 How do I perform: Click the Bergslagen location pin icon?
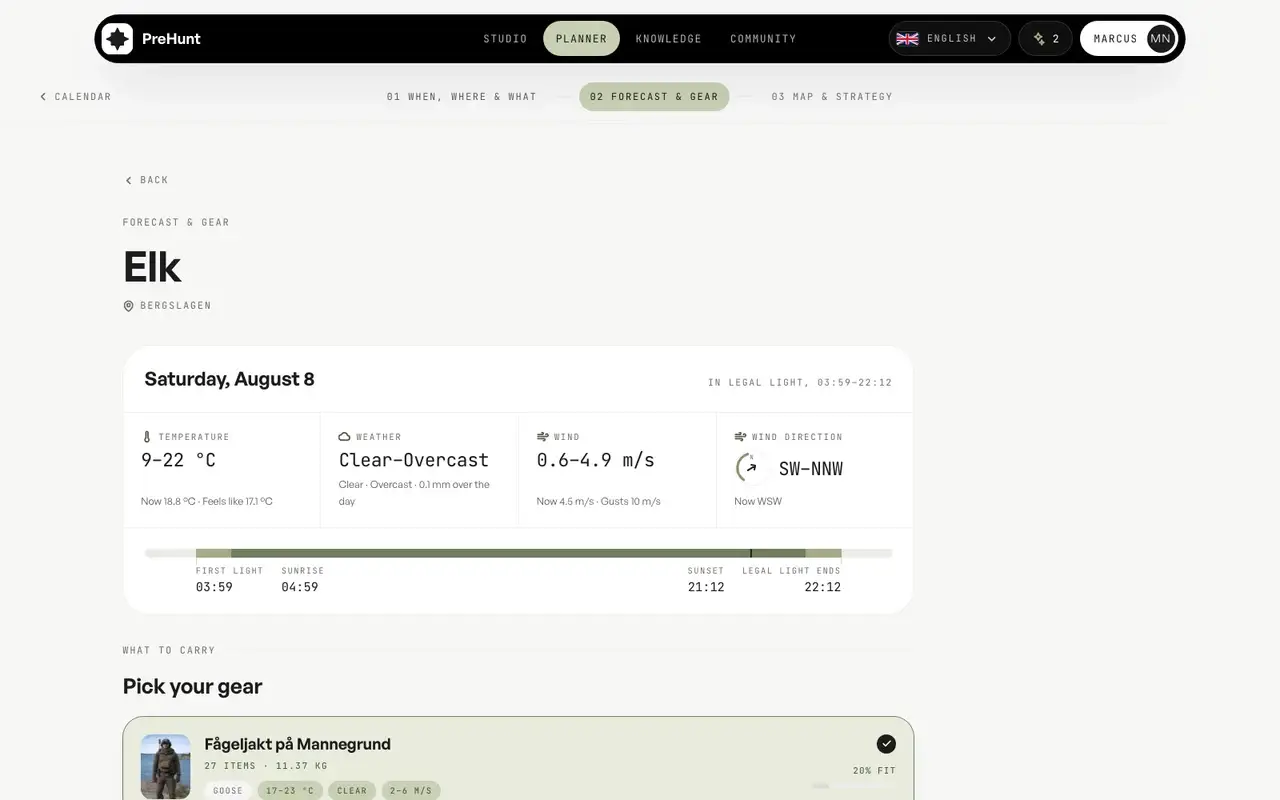click(x=128, y=306)
